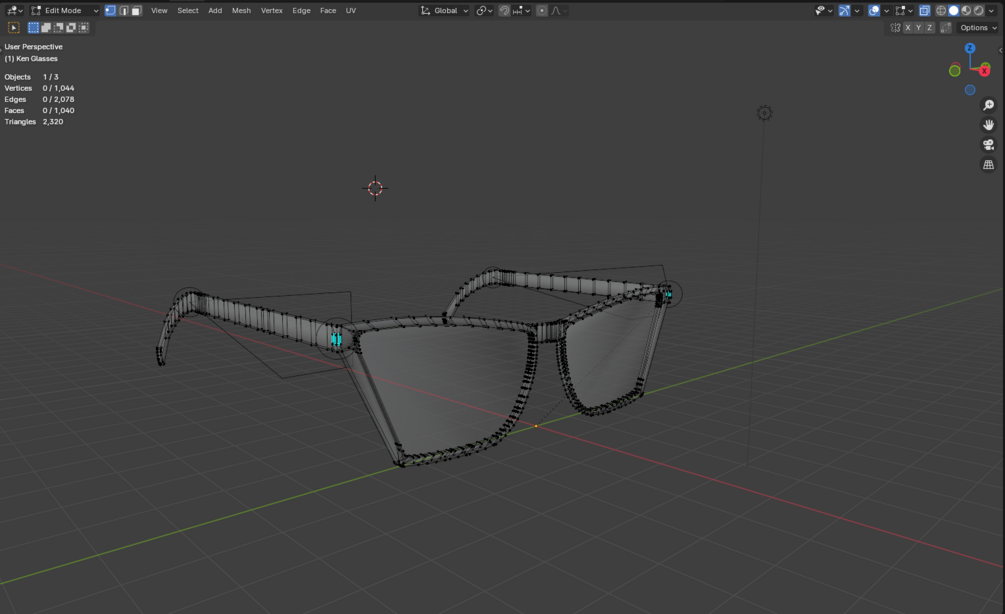Switch to wireframe viewport shading
This screenshot has width=1005, height=614.
941,10
